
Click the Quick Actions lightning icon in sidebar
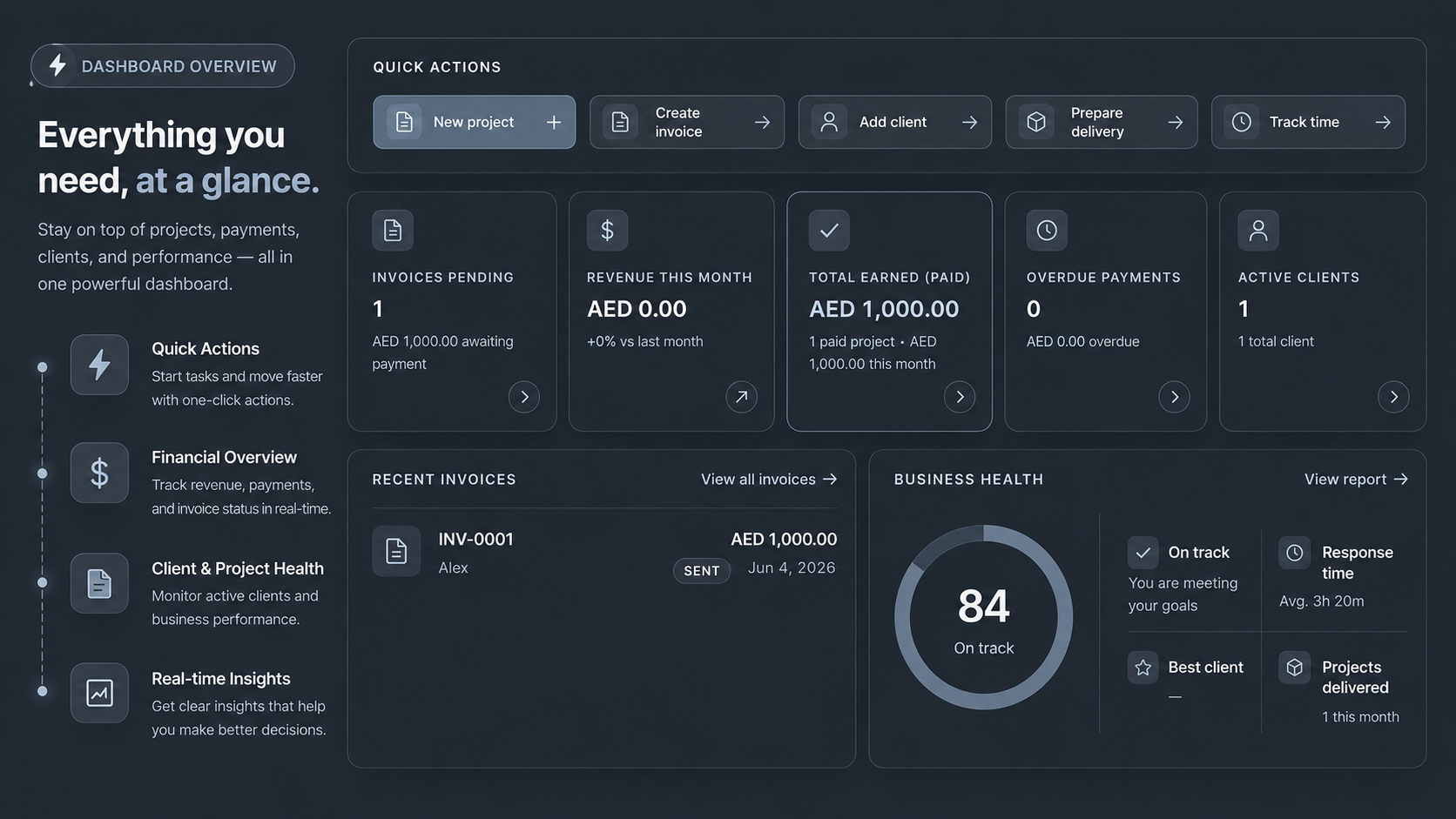(99, 365)
